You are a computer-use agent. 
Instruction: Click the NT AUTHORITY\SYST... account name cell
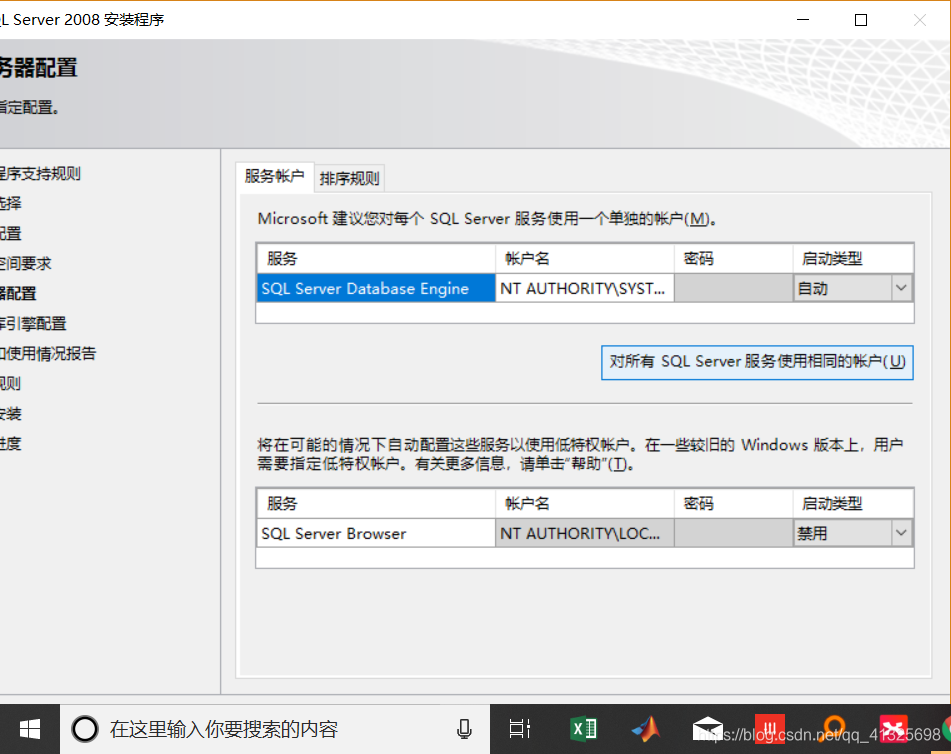pos(585,288)
